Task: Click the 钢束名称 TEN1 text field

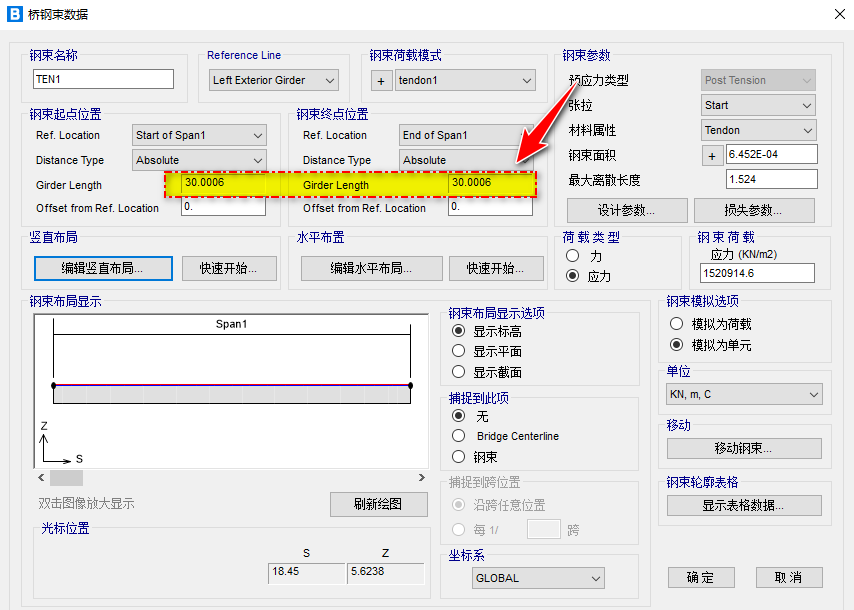Action: point(103,79)
